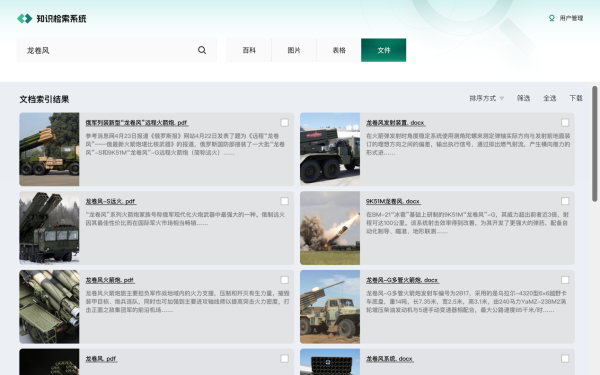Check the 龙卷风.pdf checkbox
The width and height of the screenshot is (600, 375).
tap(284, 359)
